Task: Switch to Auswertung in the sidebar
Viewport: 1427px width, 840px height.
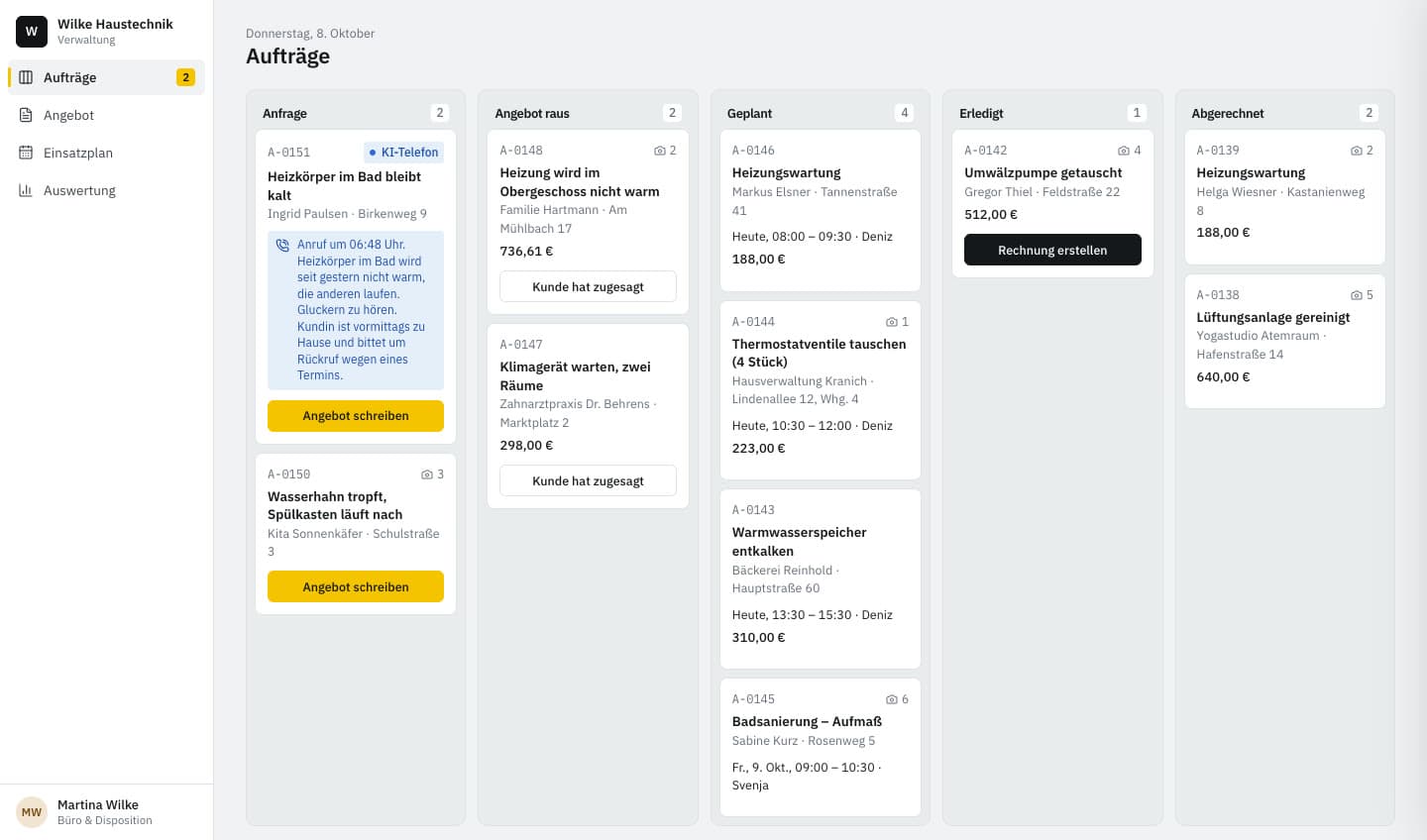Action: point(106,190)
